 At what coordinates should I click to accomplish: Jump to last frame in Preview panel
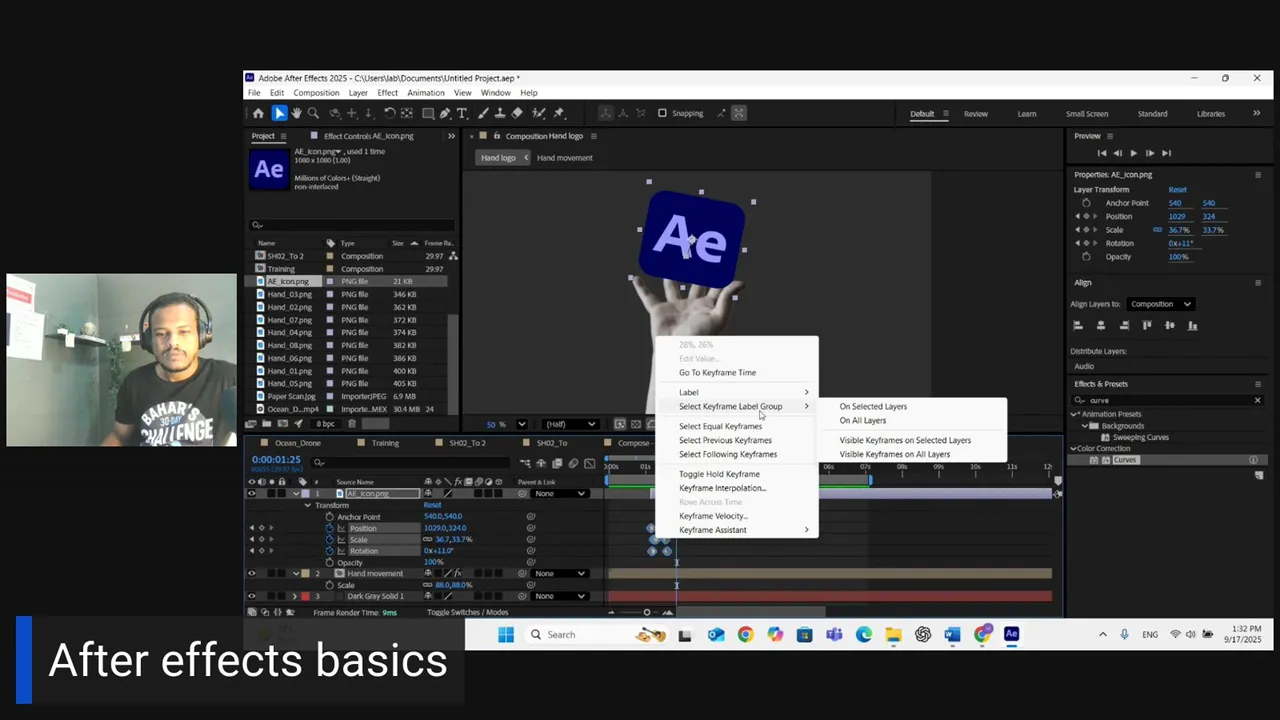point(1166,153)
